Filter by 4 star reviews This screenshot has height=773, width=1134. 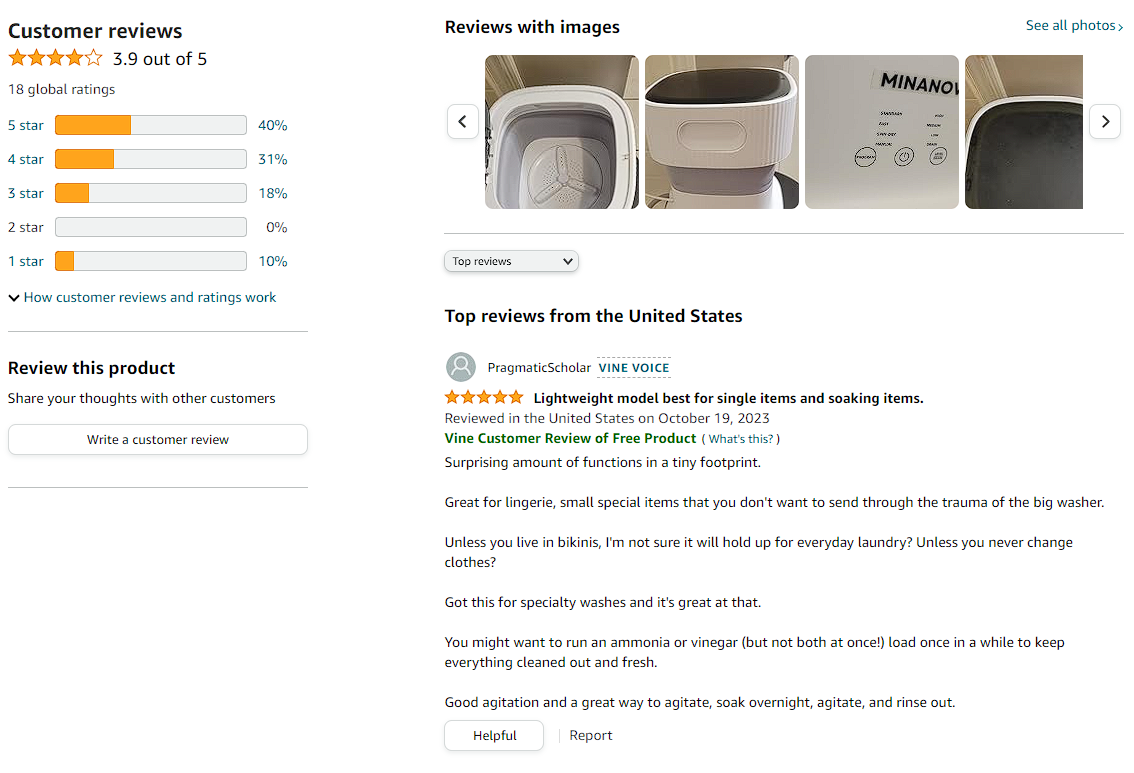pos(26,159)
